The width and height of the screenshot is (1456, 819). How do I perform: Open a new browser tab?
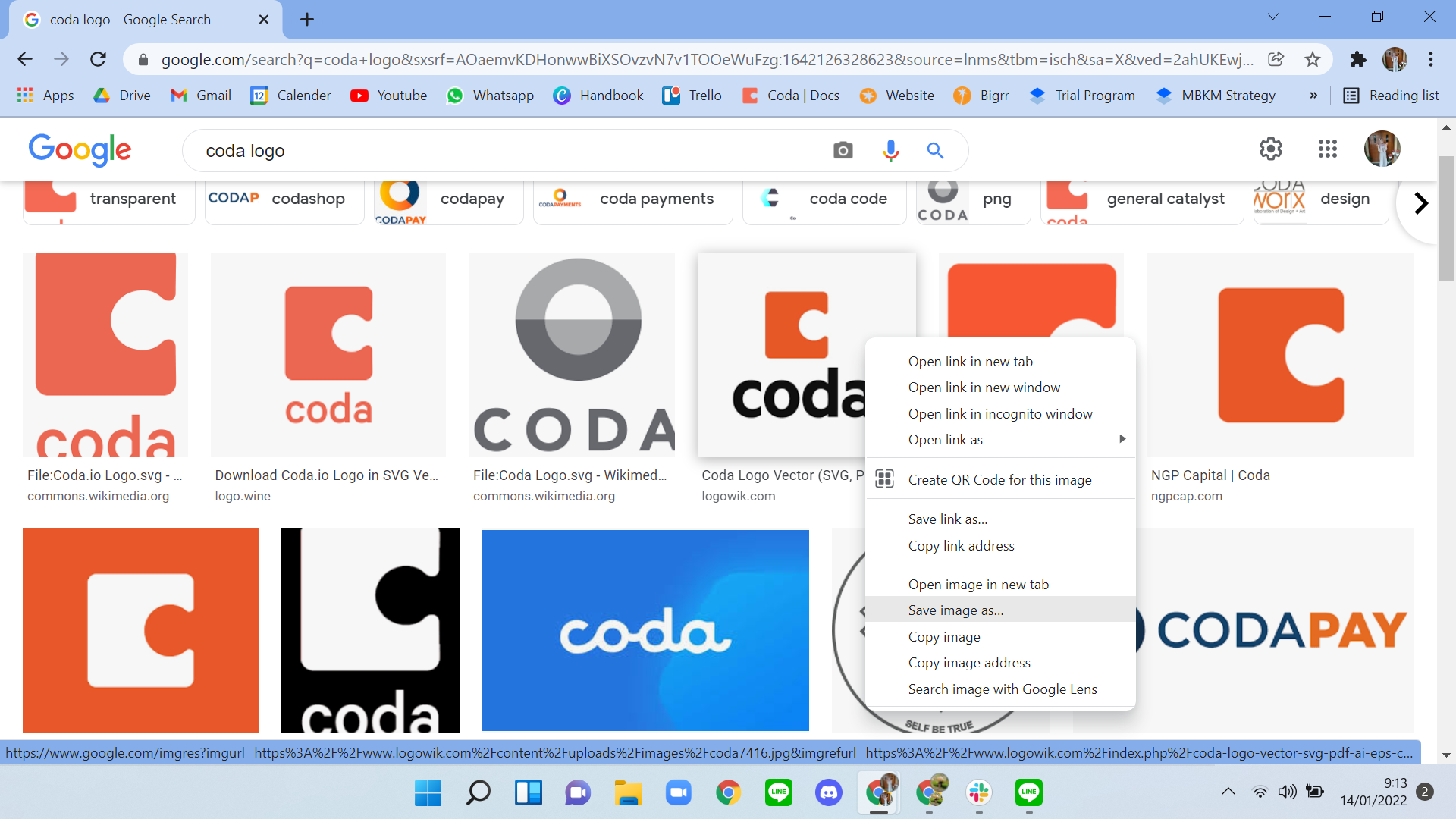[307, 20]
